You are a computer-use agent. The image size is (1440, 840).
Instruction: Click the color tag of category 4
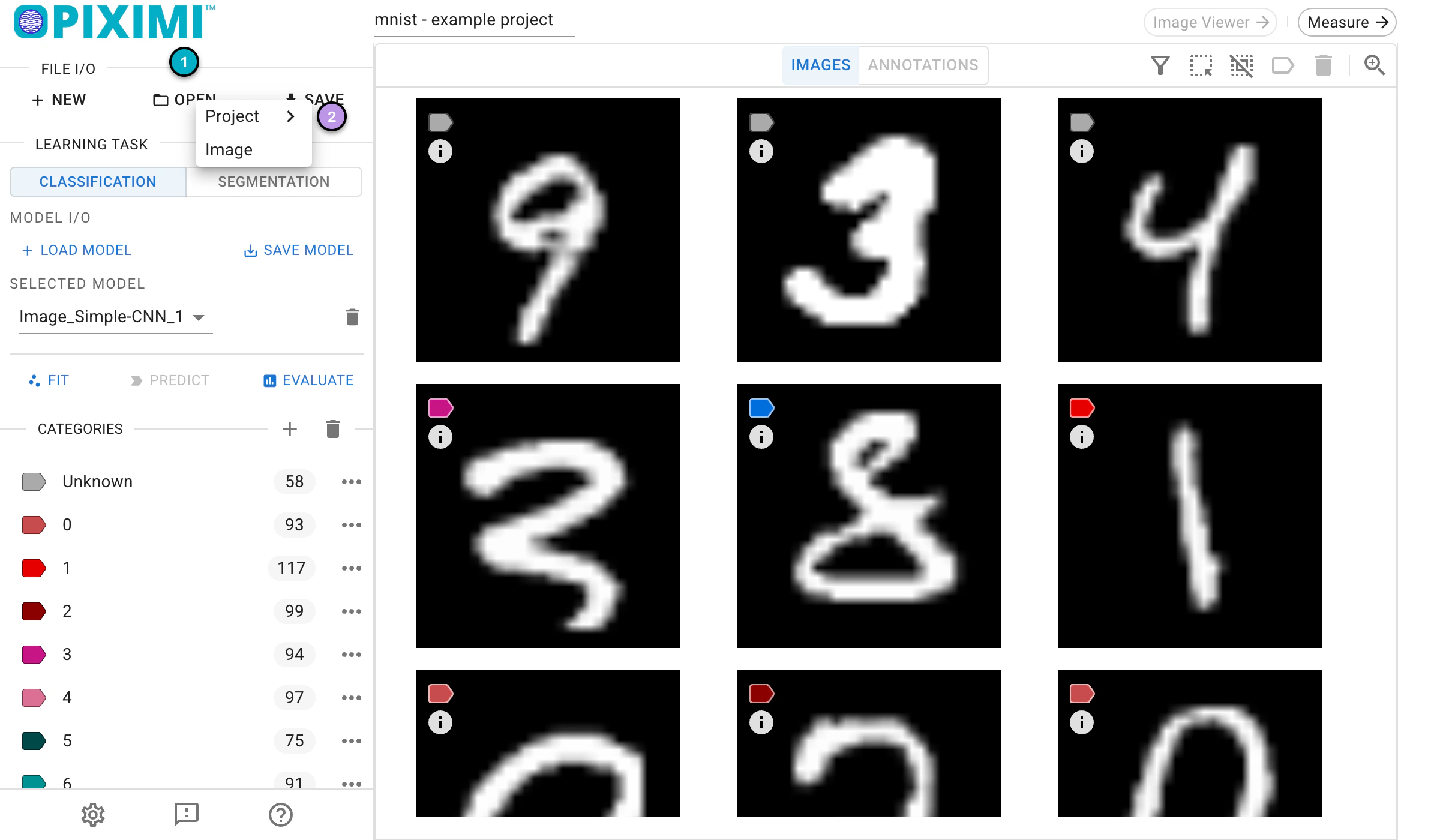click(34, 697)
